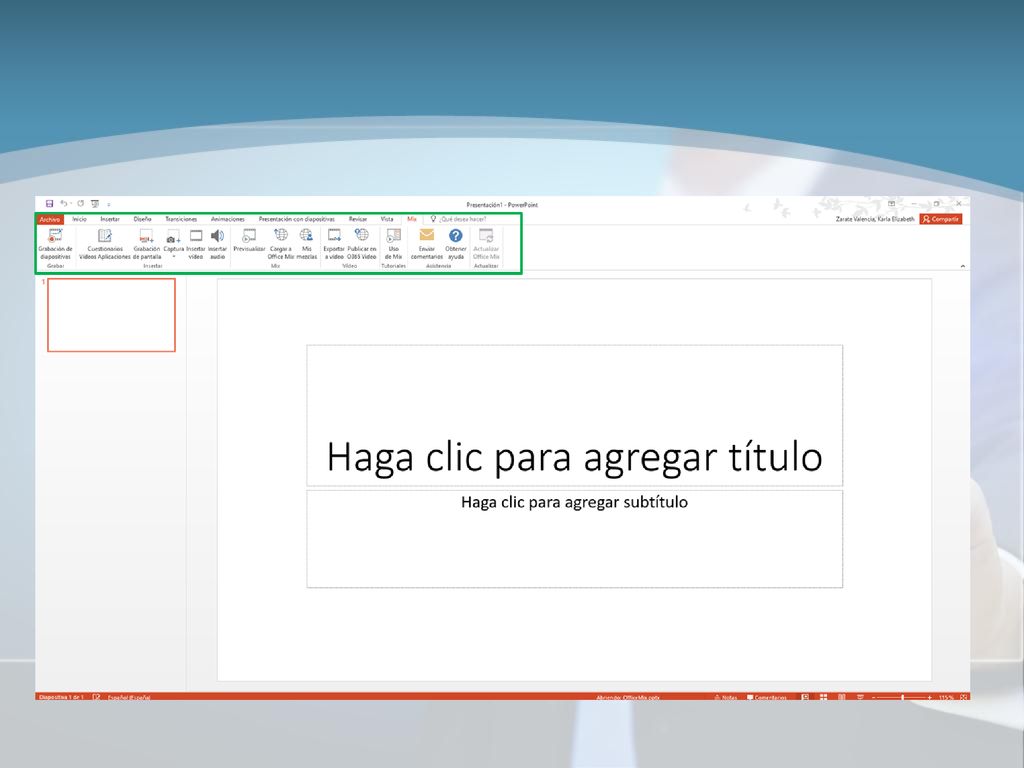Click the zoom in plus button

tap(929, 697)
